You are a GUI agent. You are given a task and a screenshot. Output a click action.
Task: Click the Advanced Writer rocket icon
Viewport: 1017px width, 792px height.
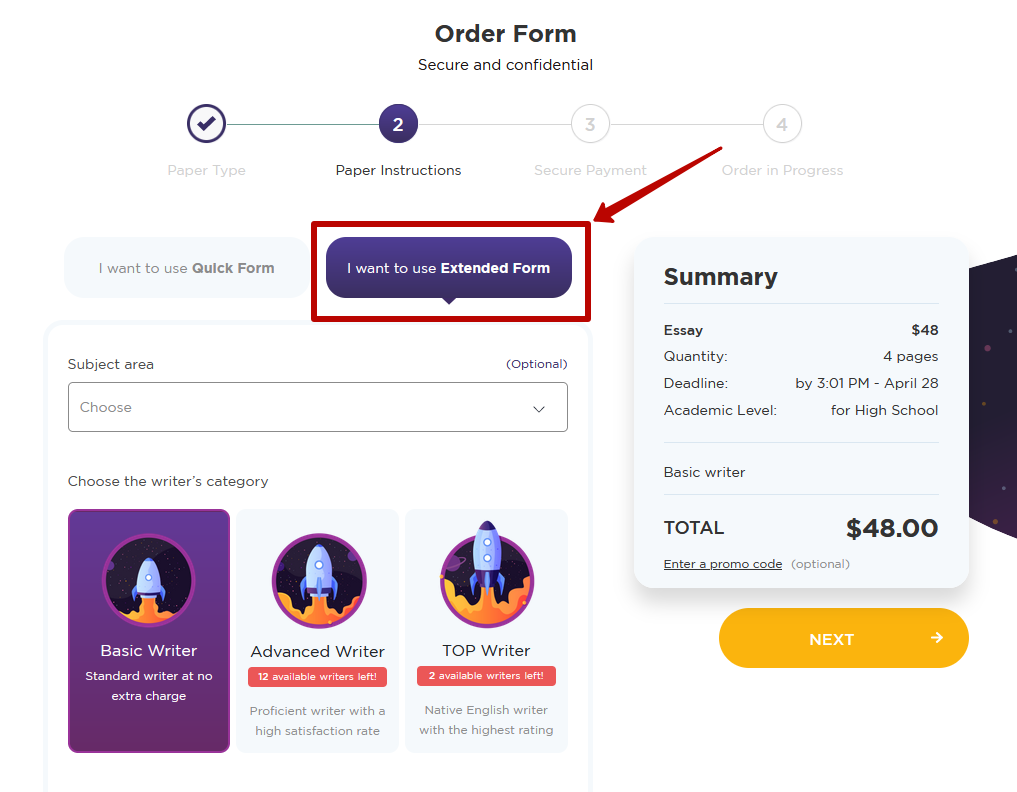pos(318,581)
